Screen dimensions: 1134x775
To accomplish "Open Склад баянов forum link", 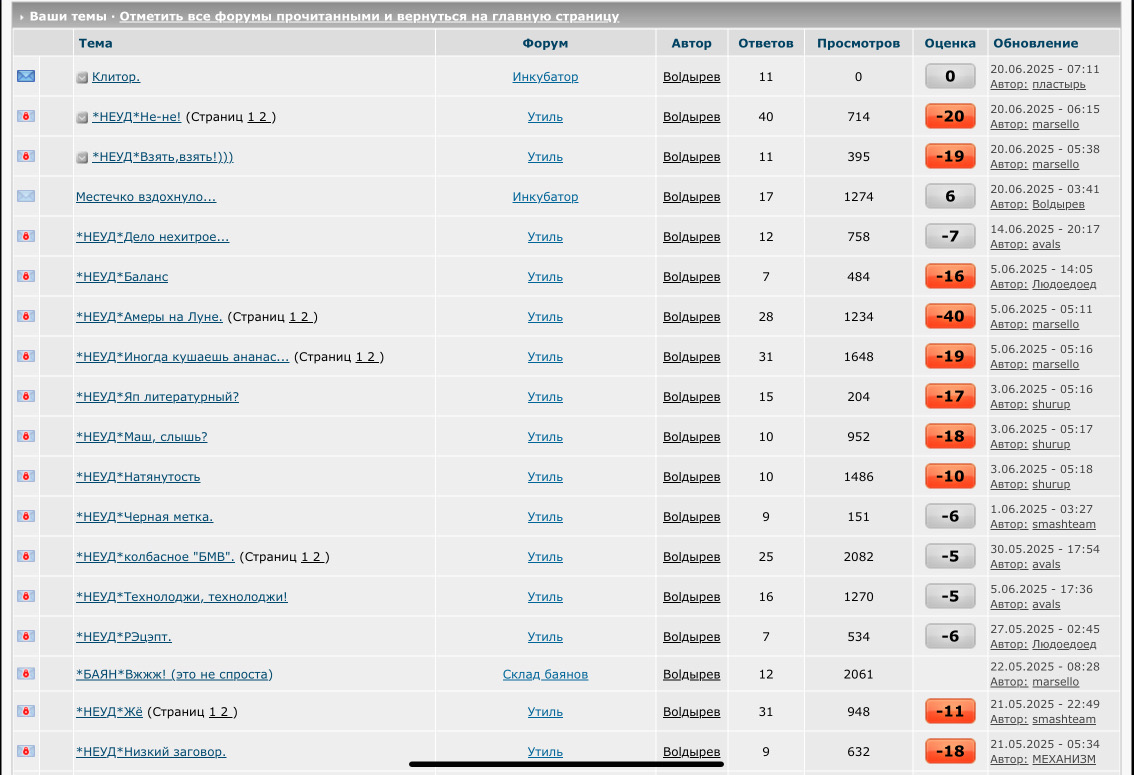I will tap(545, 675).
